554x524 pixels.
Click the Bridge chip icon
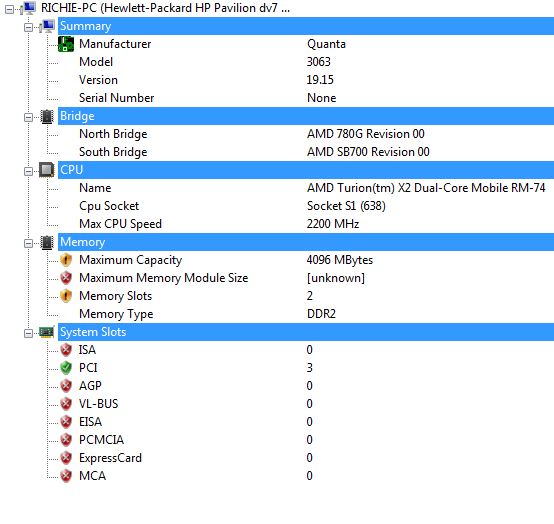[47, 116]
